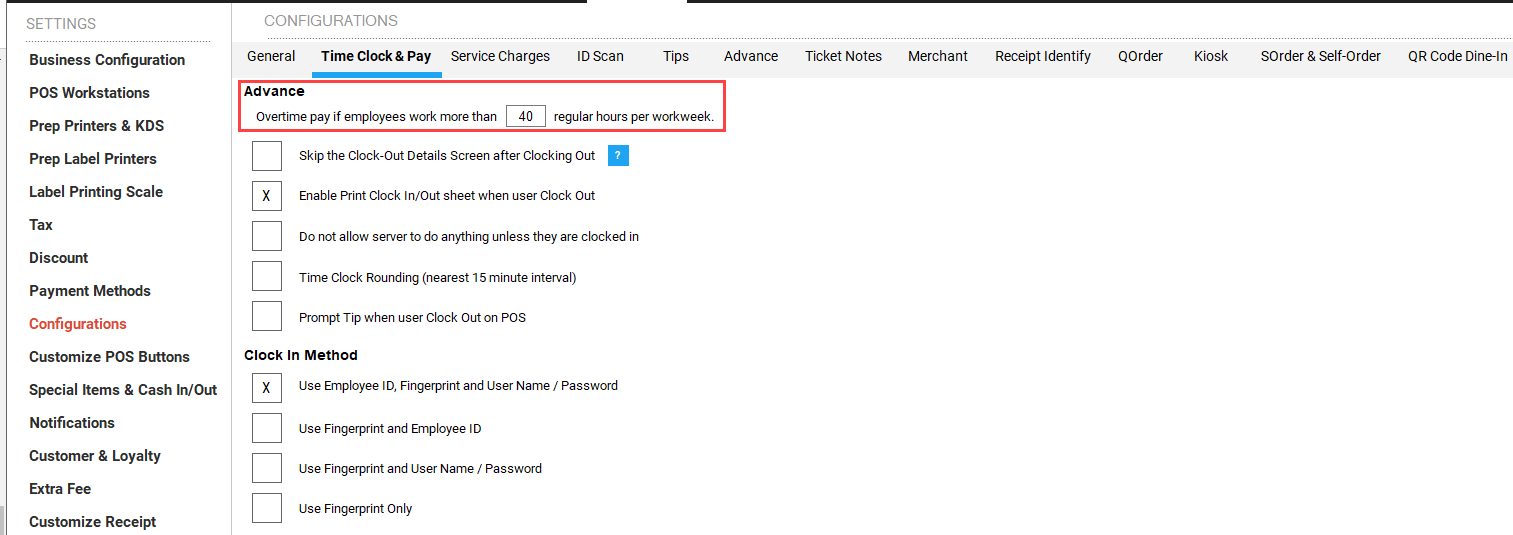Image resolution: width=1513 pixels, height=535 pixels.
Task: Open Payment Methods settings
Action: coord(90,291)
